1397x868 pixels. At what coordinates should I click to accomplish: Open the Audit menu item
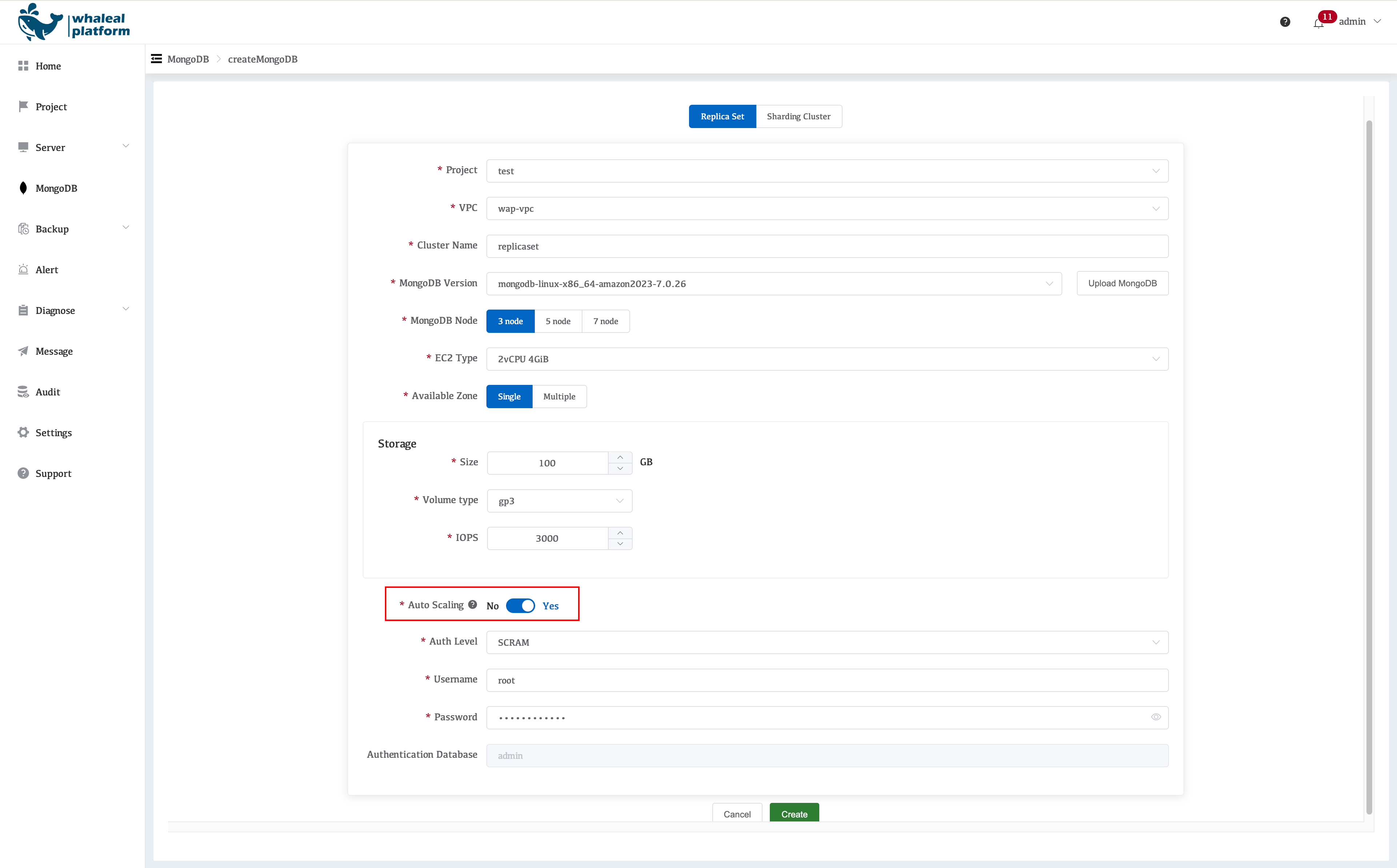(x=48, y=392)
